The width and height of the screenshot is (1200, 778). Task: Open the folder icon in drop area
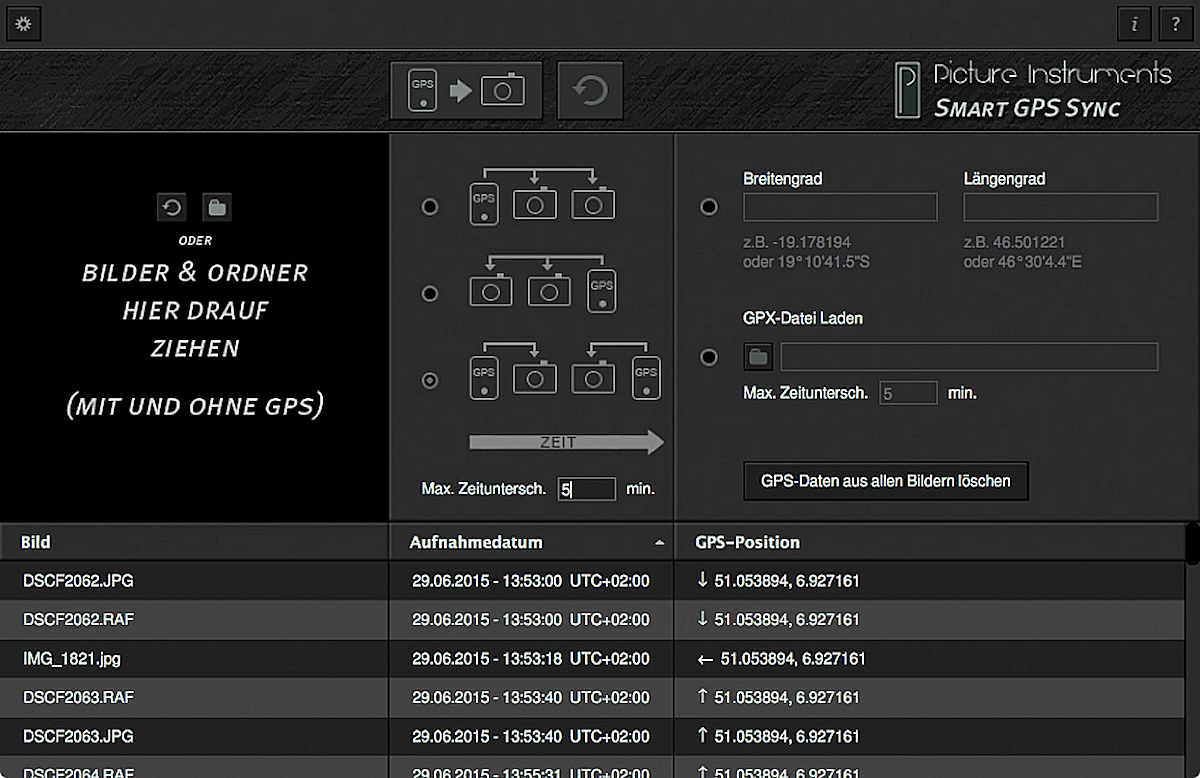tap(217, 208)
